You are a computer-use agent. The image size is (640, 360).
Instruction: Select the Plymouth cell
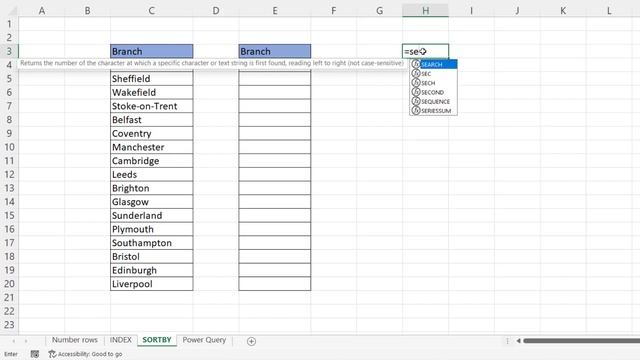(151, 229)
